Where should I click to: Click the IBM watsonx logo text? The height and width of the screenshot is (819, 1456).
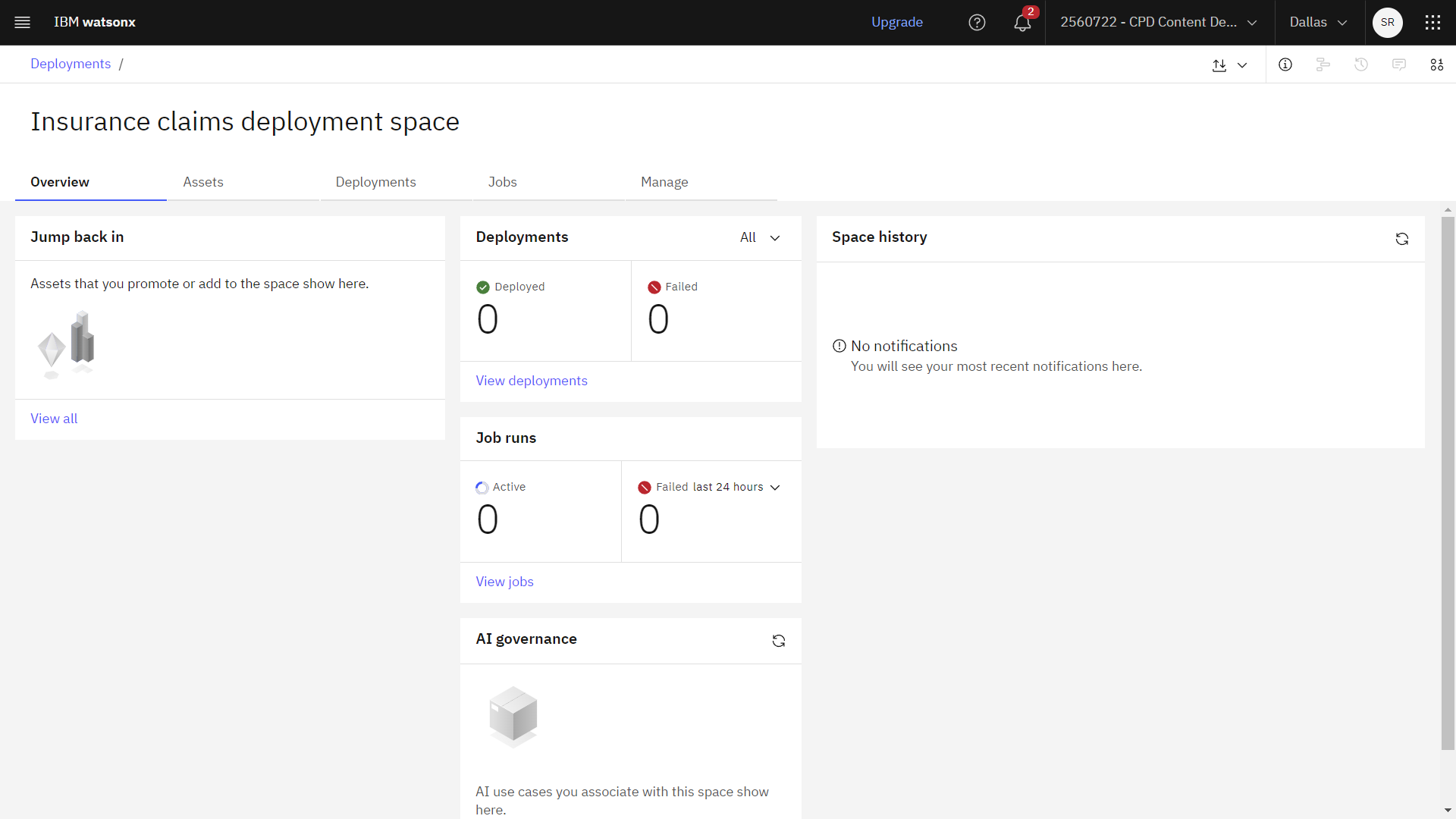tap(95, 22)
